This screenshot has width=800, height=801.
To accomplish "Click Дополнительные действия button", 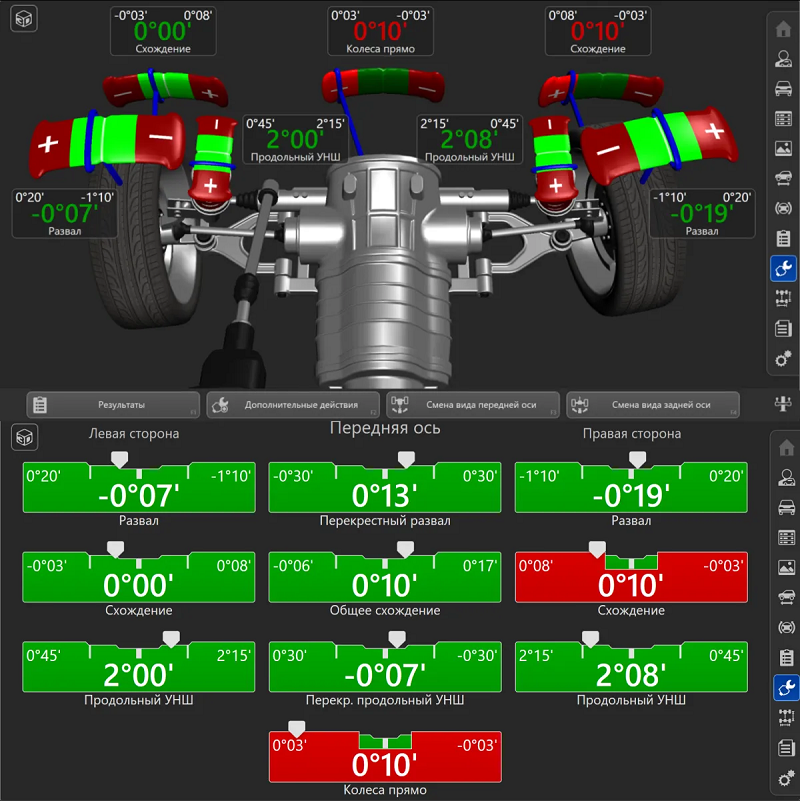I will point(292,405).
